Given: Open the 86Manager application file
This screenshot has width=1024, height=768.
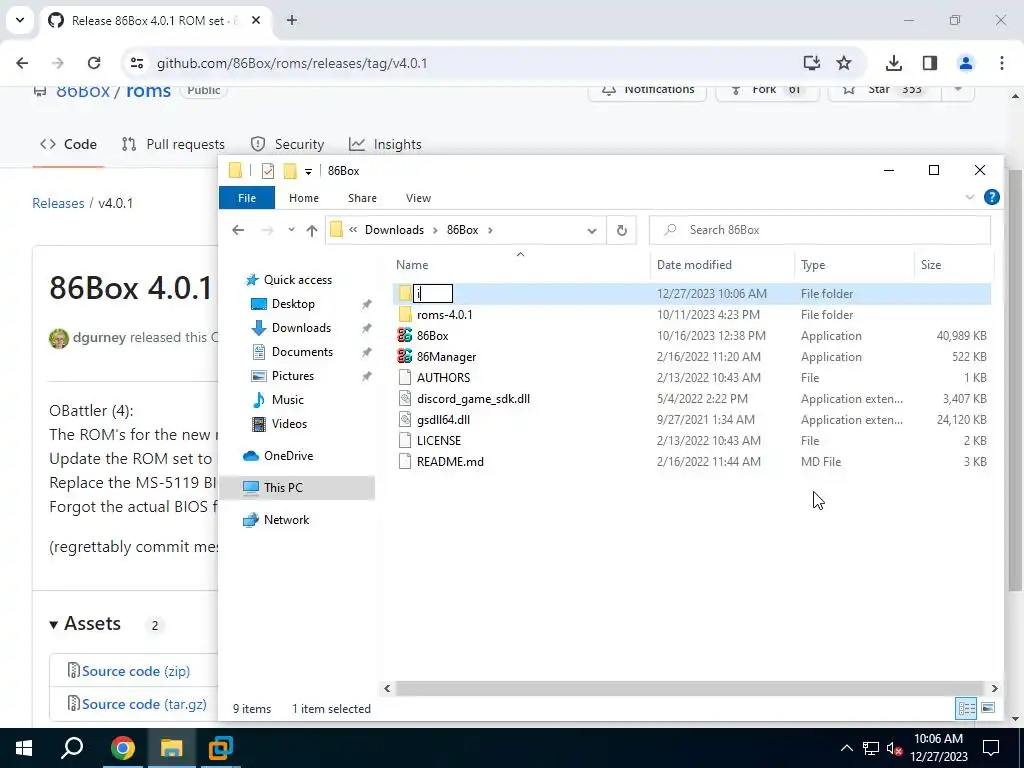Looking at the screenshot, I should [x=446, y=357].
